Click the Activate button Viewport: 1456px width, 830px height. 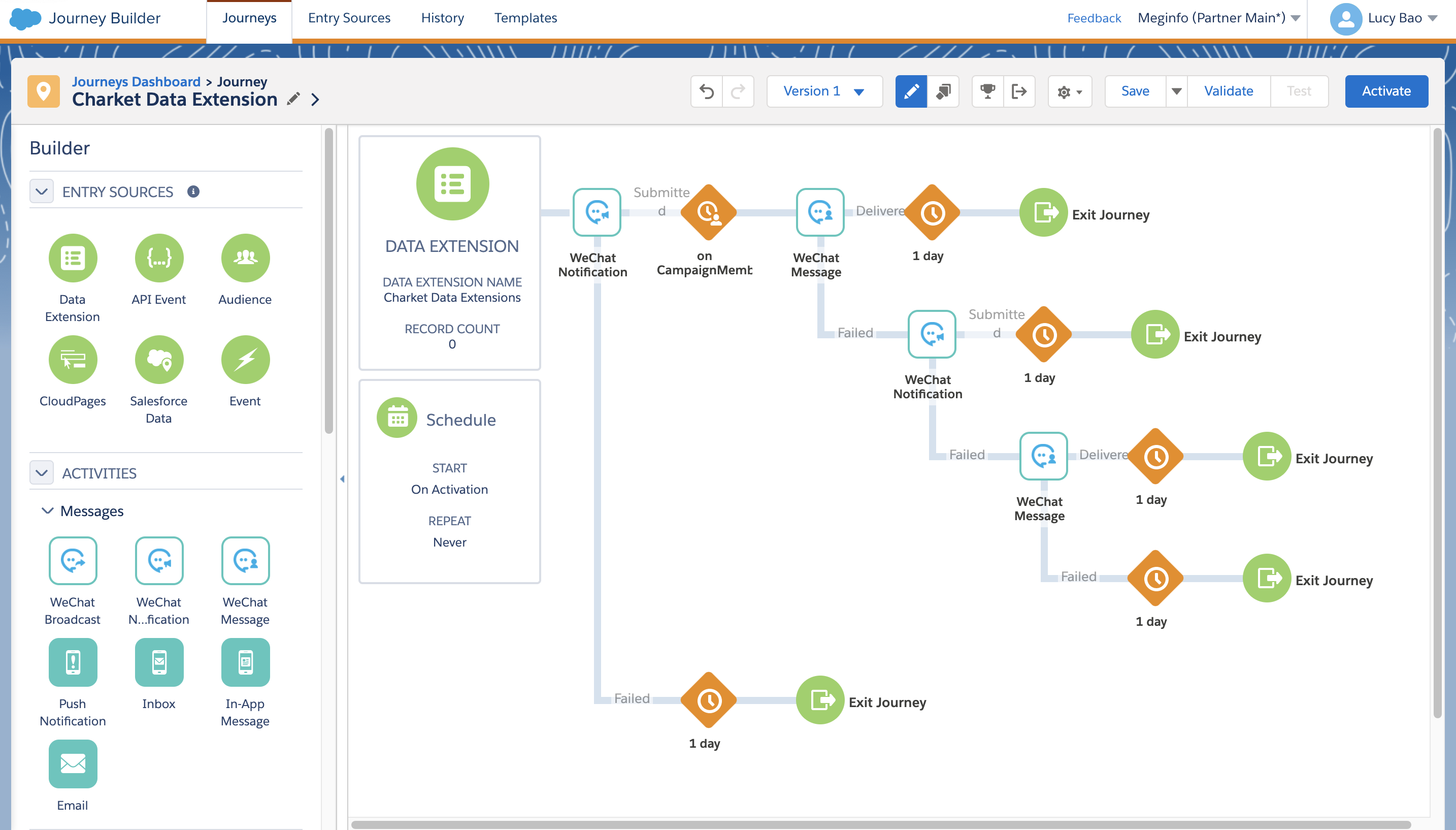[x=1386, y=91]
